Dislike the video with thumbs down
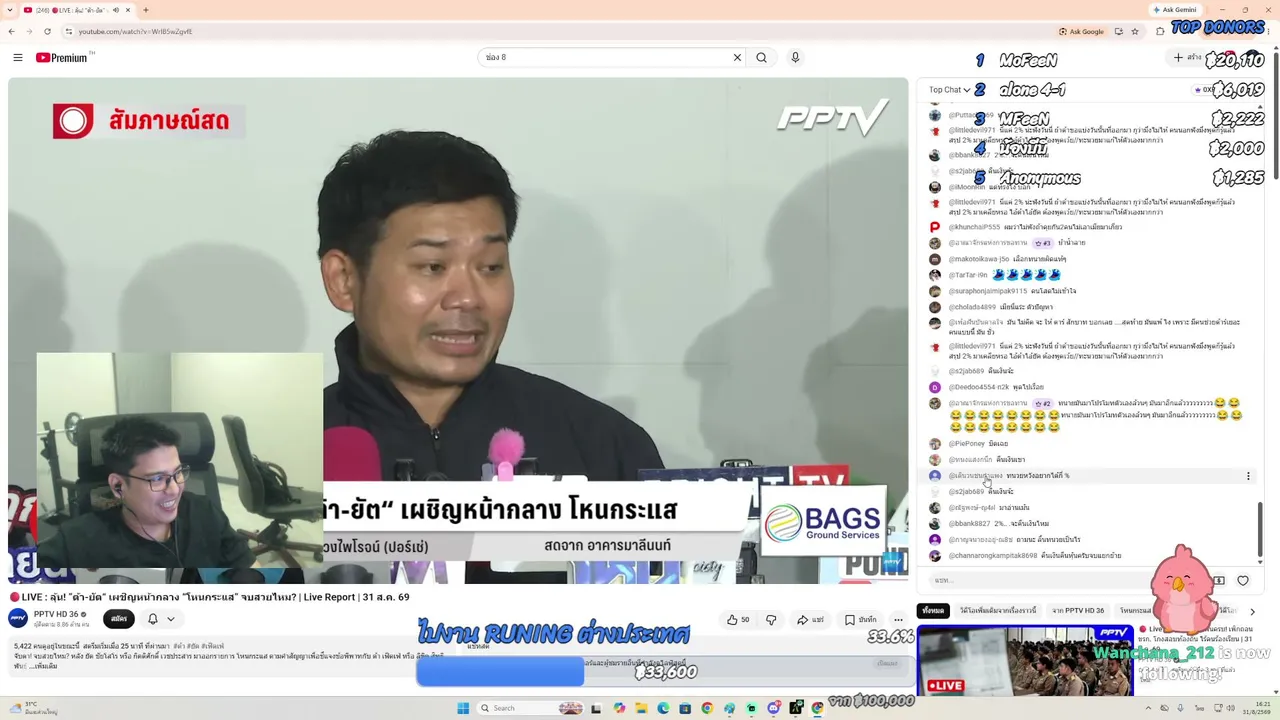Viewport: 1280px width, 720px height. click(771, 619)
